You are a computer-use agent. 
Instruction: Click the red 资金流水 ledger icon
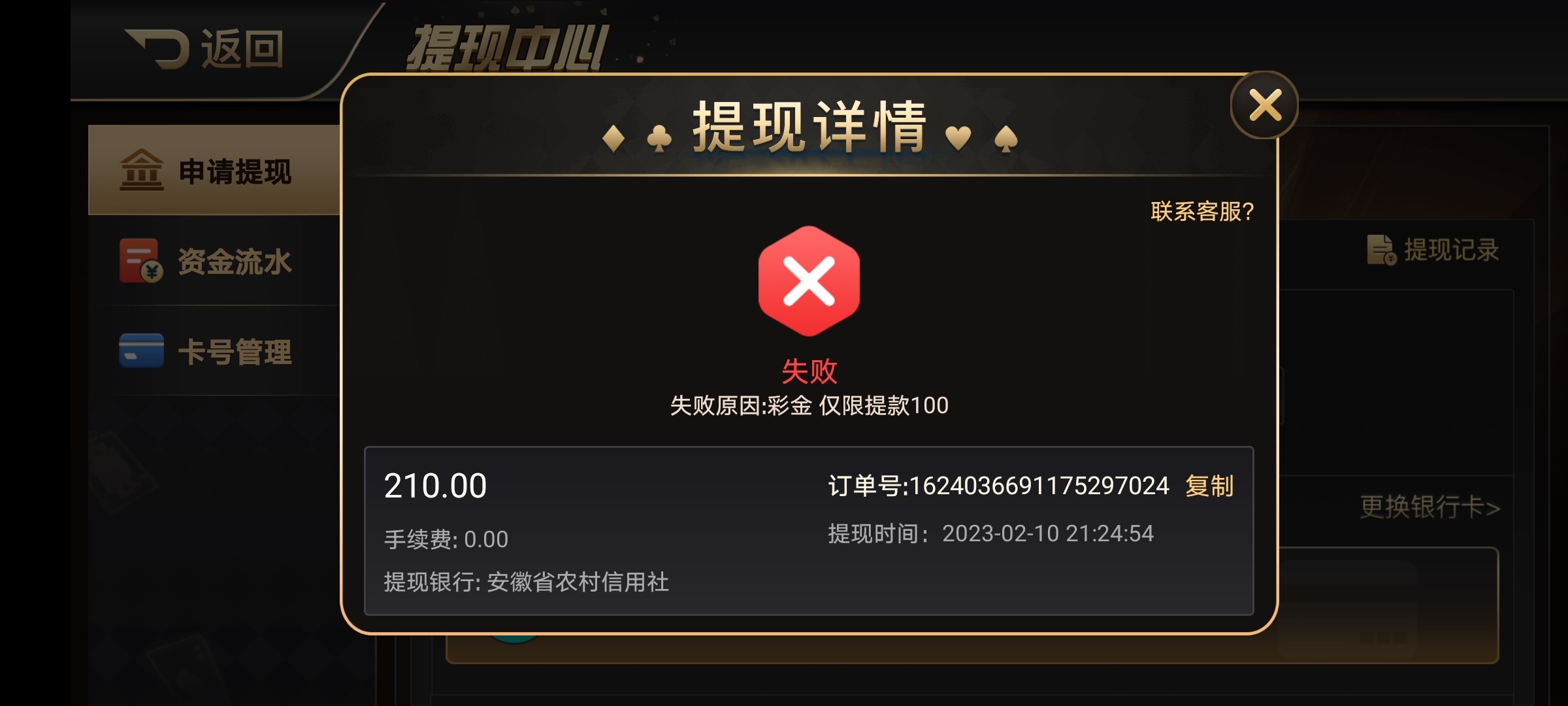pos(141,261)
